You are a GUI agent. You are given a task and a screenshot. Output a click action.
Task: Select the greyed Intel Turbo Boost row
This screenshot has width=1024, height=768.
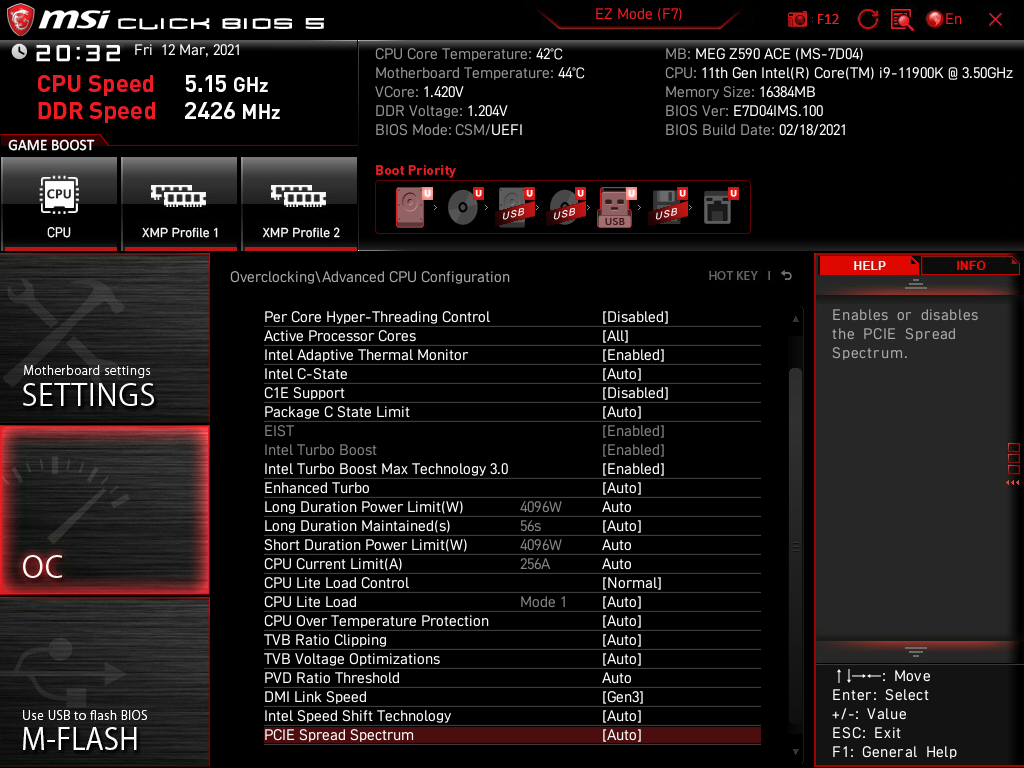[x=512, y=450]
